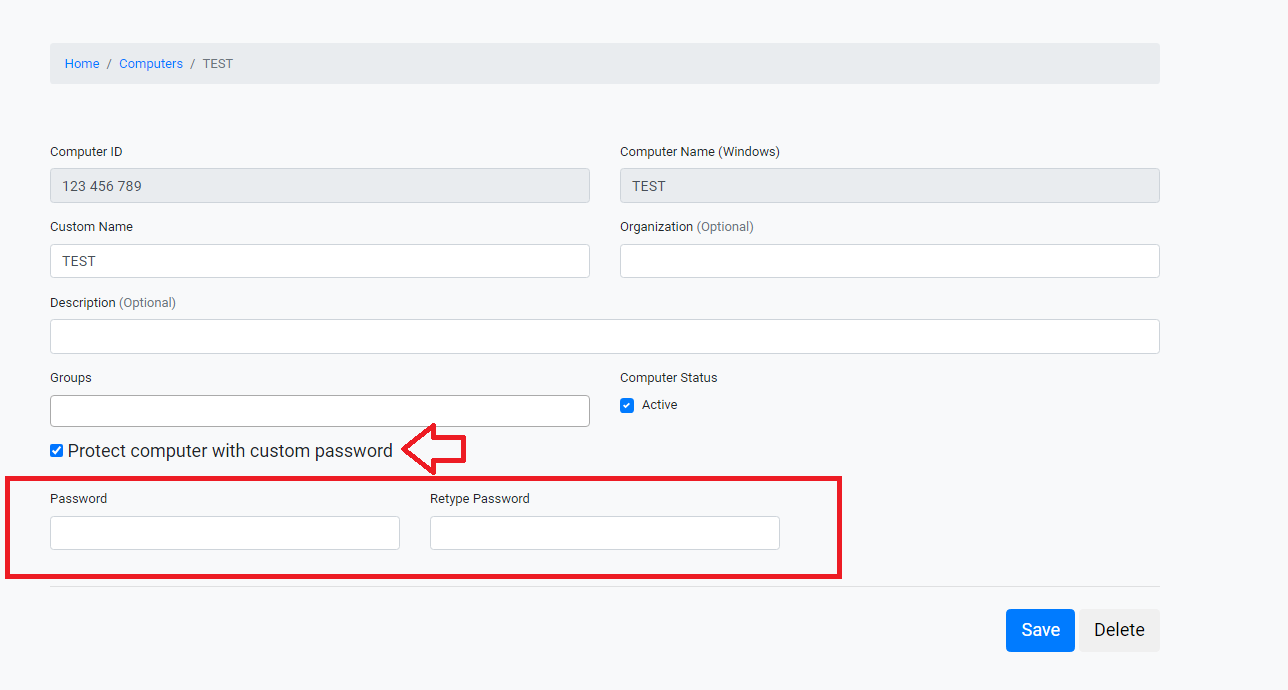The height and width of the screenshot is (690, 1288).
Task: Open the Computers breadcrumb link
Action: tap(151, 63)
